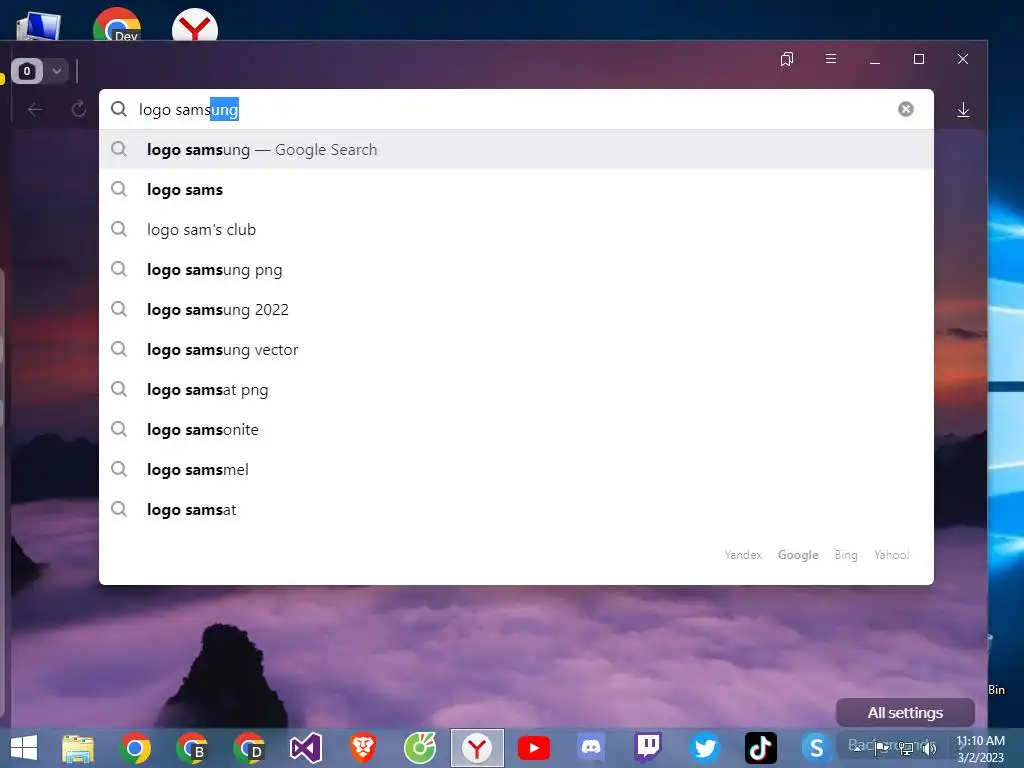Open the browser hamburger menu
The image size is (1024, 768).
831,59
